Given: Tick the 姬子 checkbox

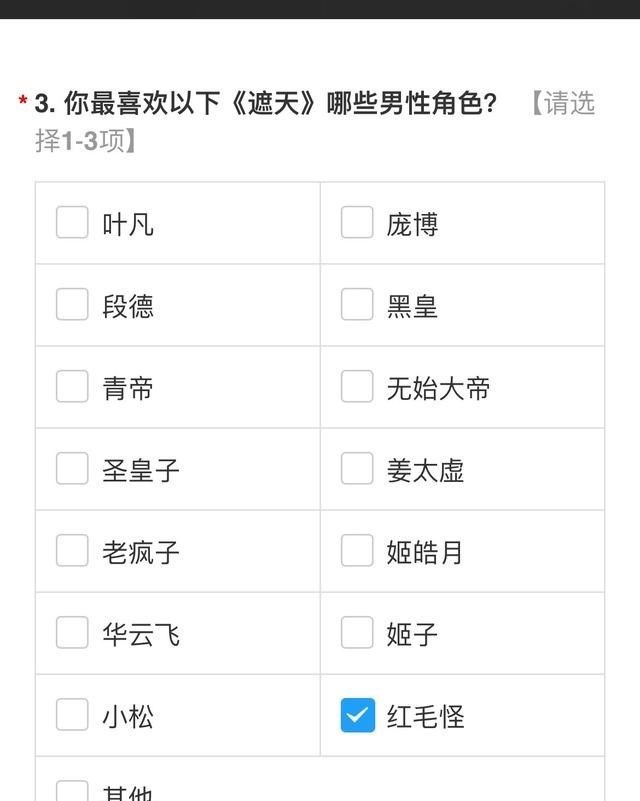Looking at the screenshot, I should point(357,632).
